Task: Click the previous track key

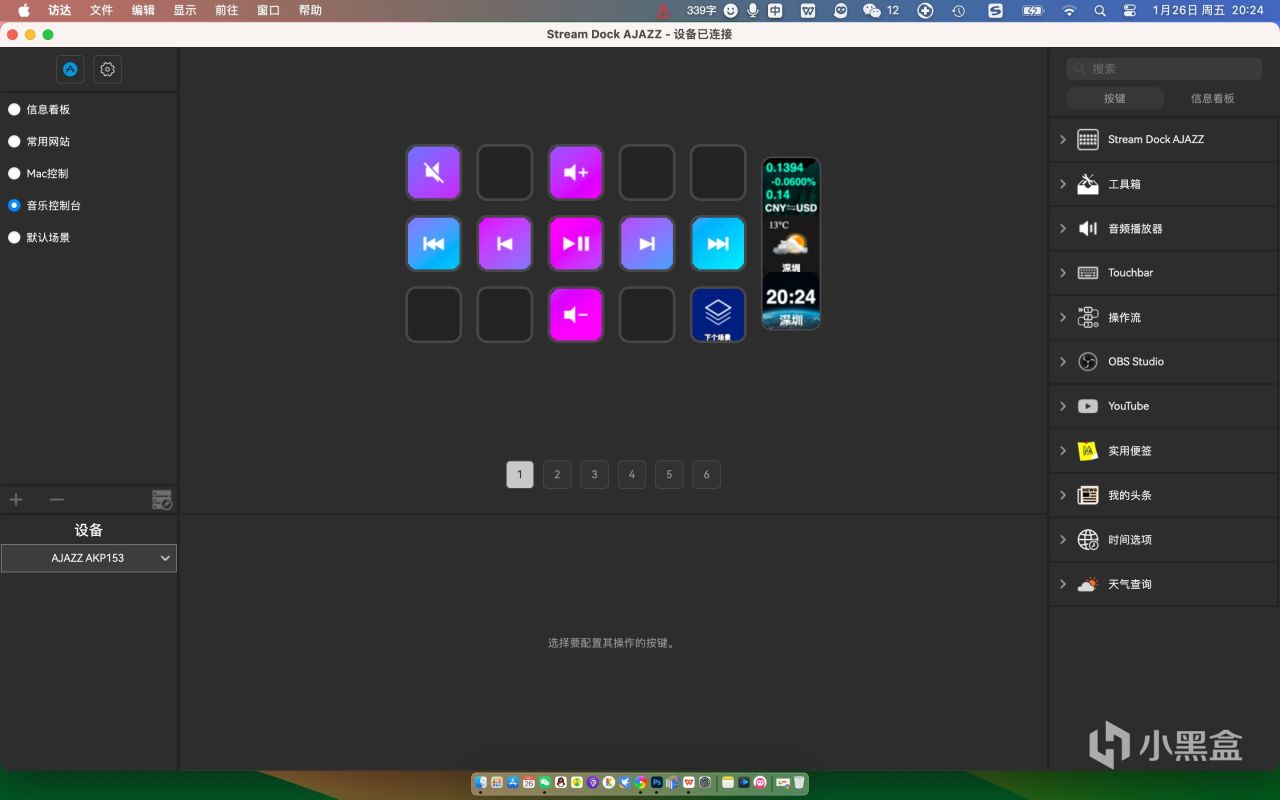Action: tap(505, 243)
